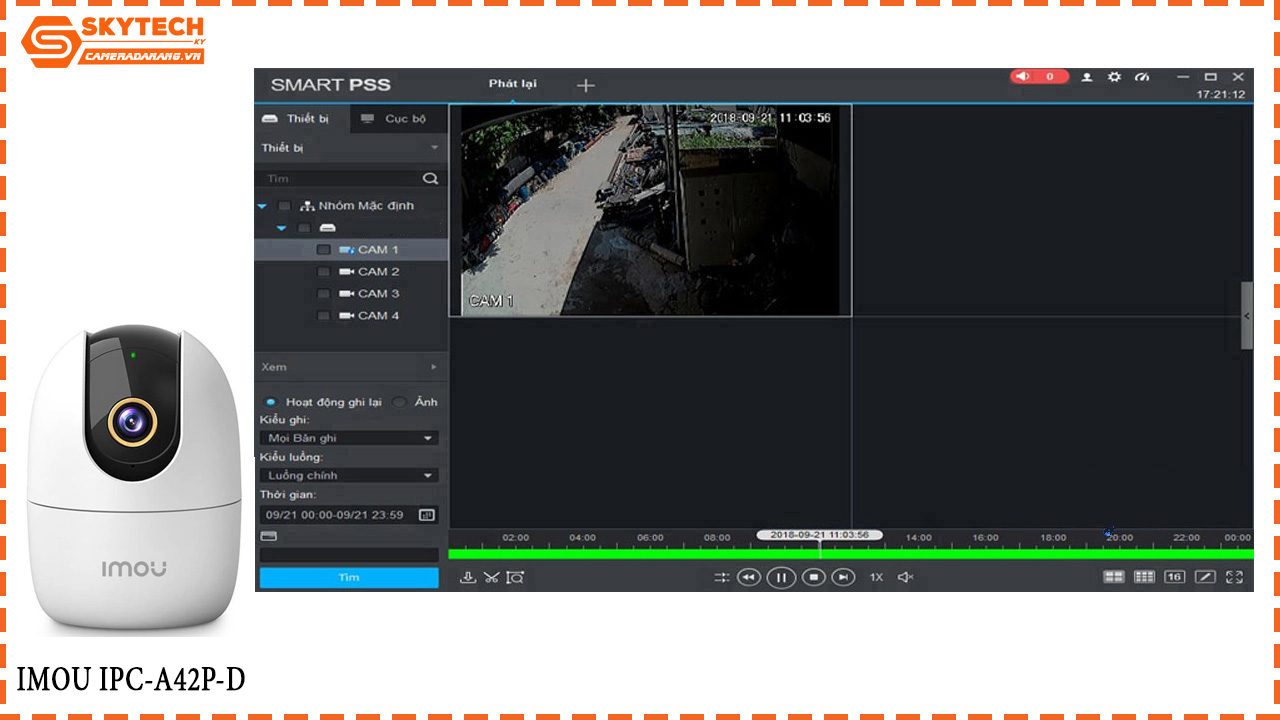Open the alarm notification counter
1280x720 pixels.
(x=1040, y=77)
